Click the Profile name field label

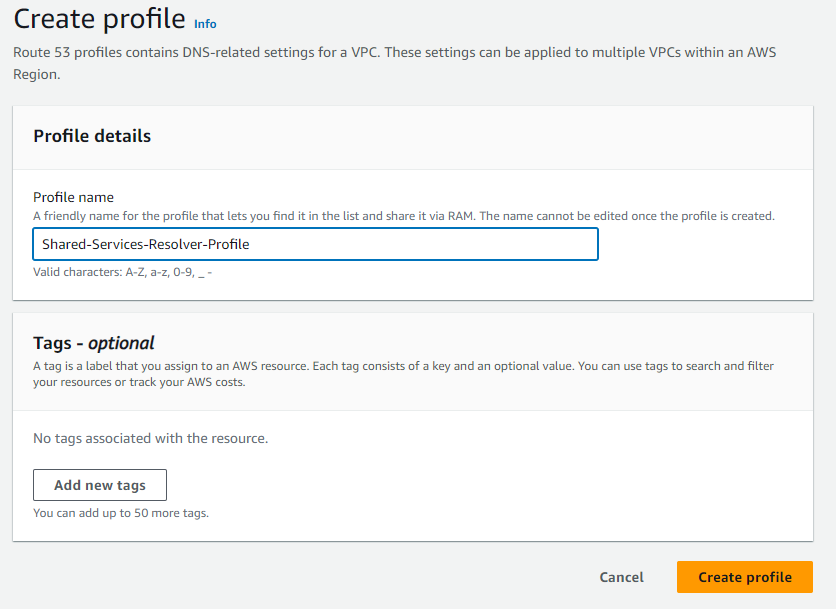tap(73, 197)
